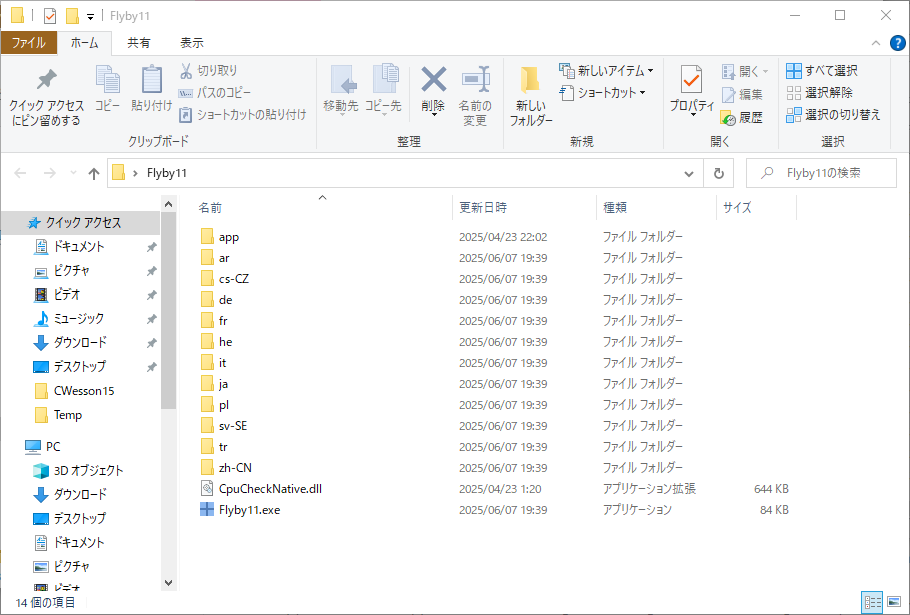Switch to the Share tab
This screenshot has width=910, height=615.
click(139, 43)
